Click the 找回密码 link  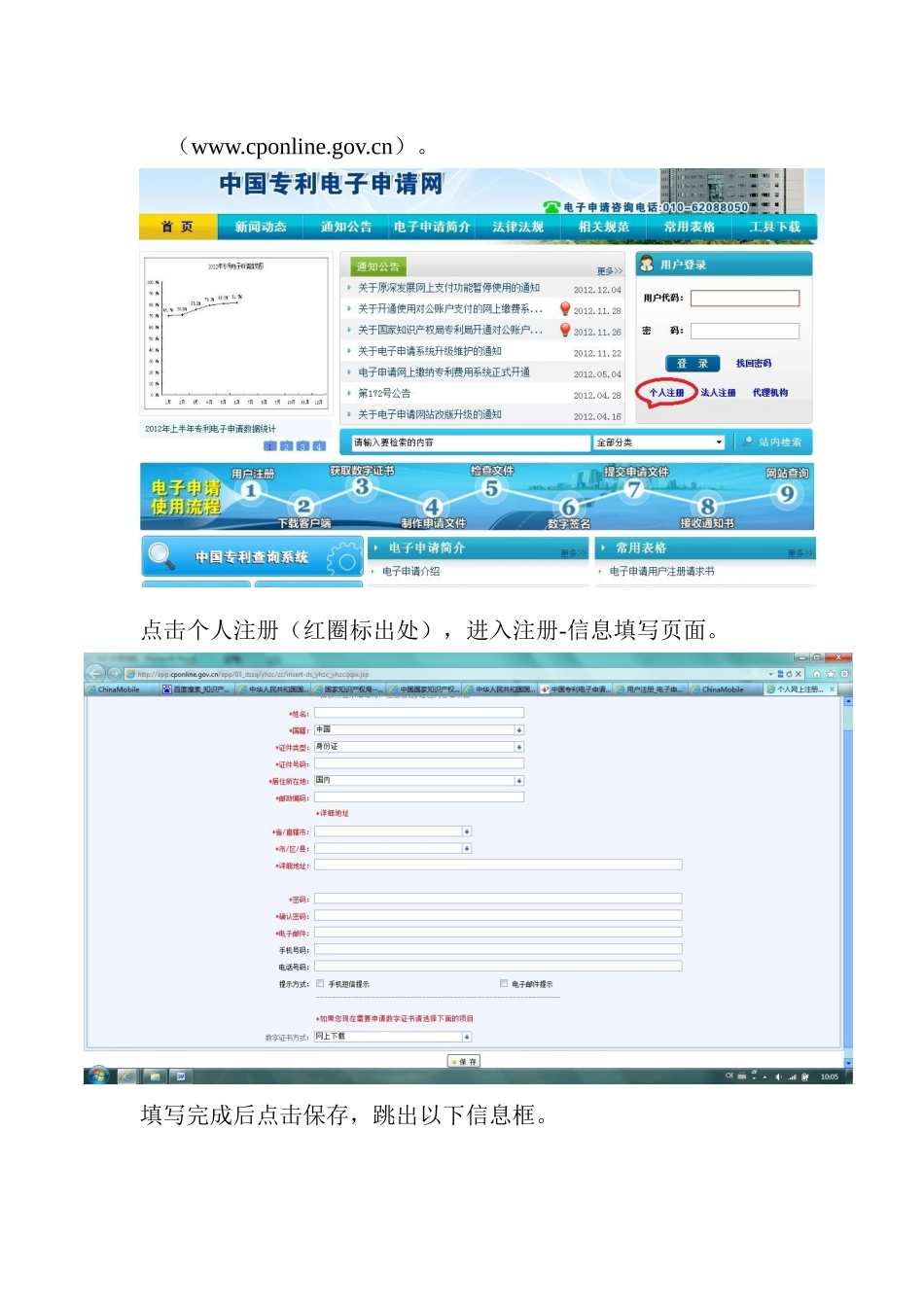(x=754, y=364)
